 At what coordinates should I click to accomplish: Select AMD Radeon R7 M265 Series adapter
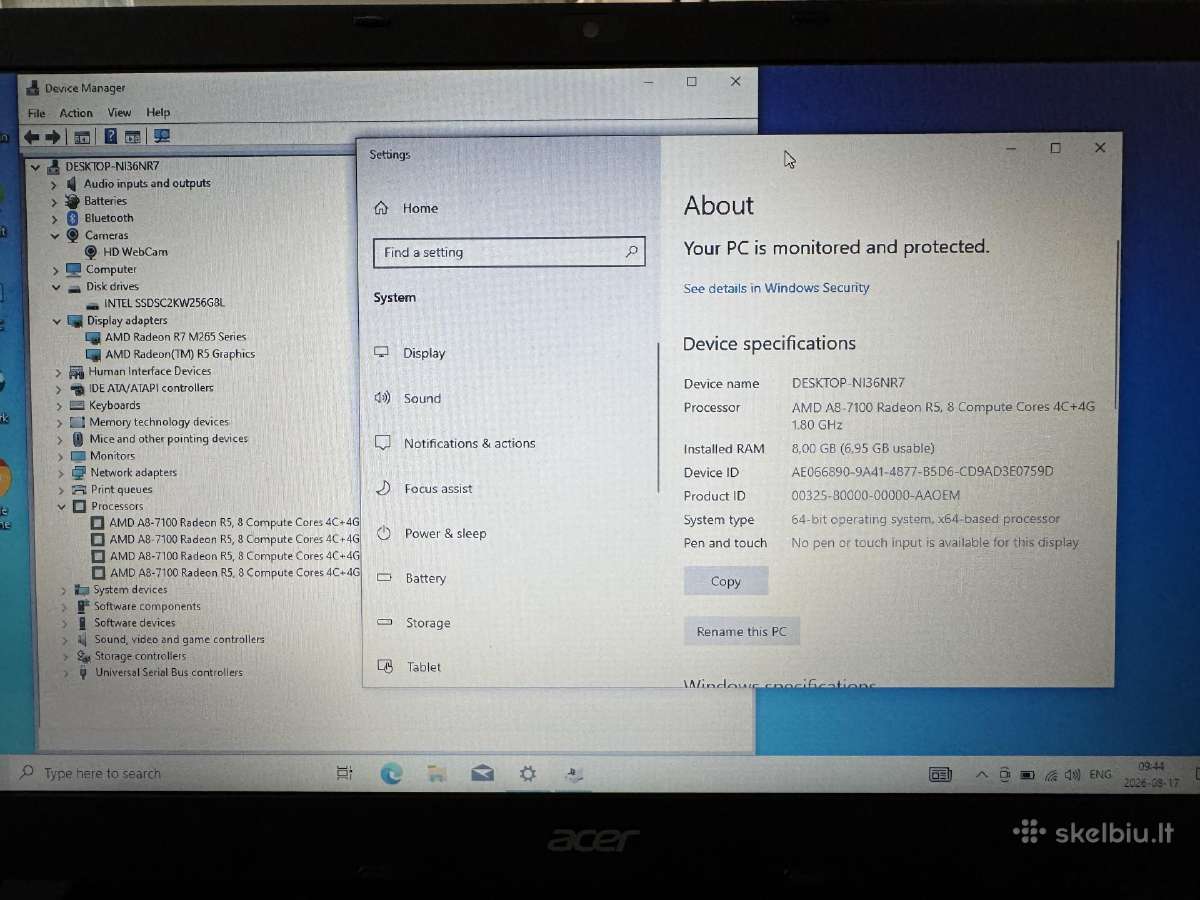click(x=175, y=337)
